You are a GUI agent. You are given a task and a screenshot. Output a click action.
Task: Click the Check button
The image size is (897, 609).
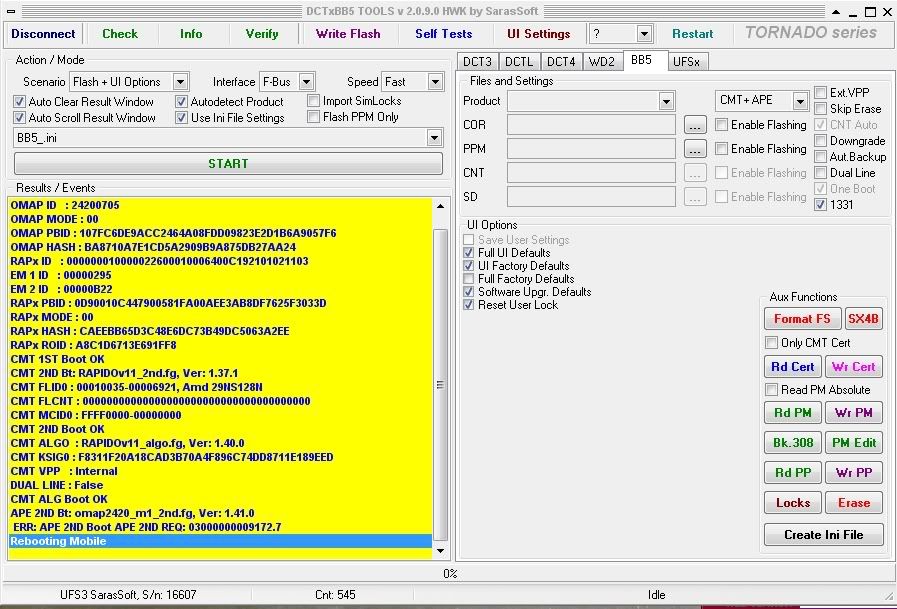[120, 34]
